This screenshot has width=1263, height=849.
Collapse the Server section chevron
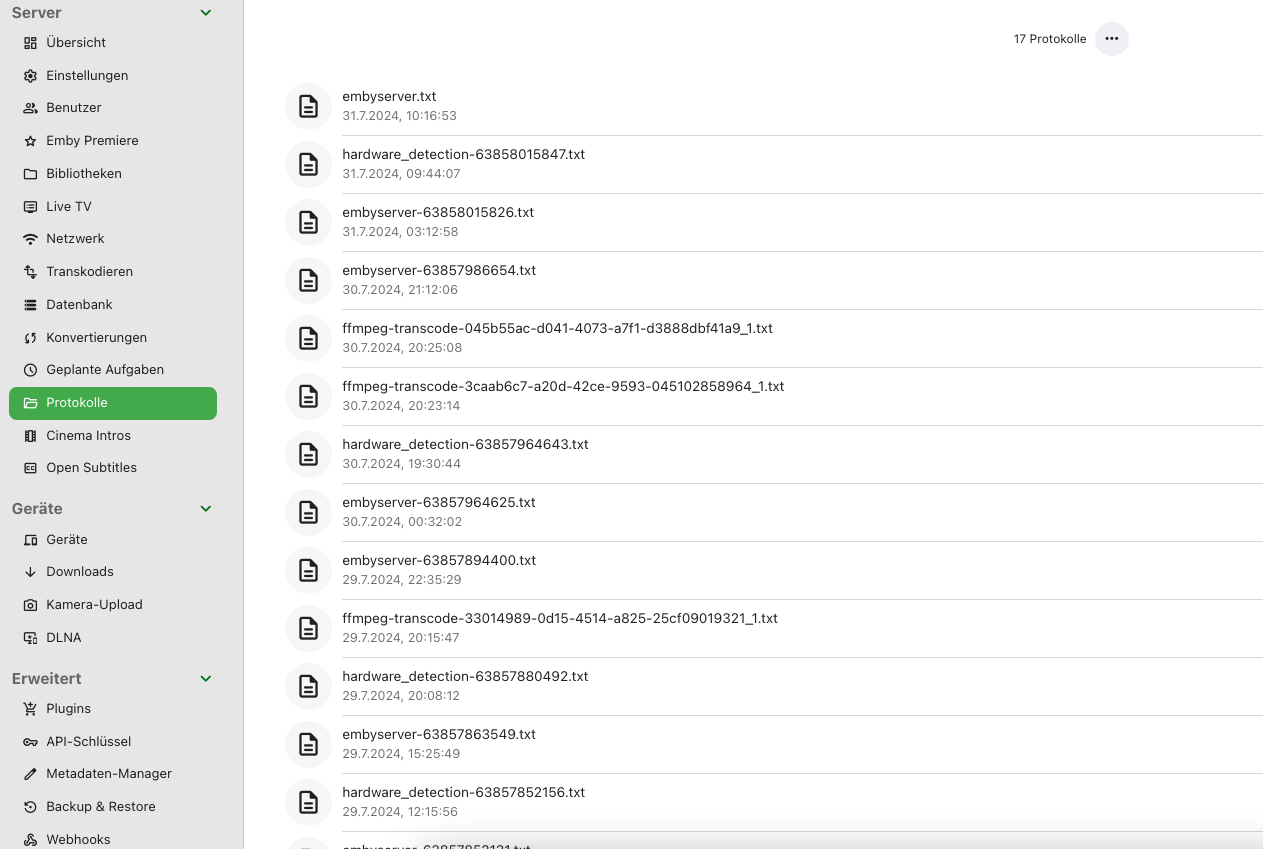click(x=206, y=13)
